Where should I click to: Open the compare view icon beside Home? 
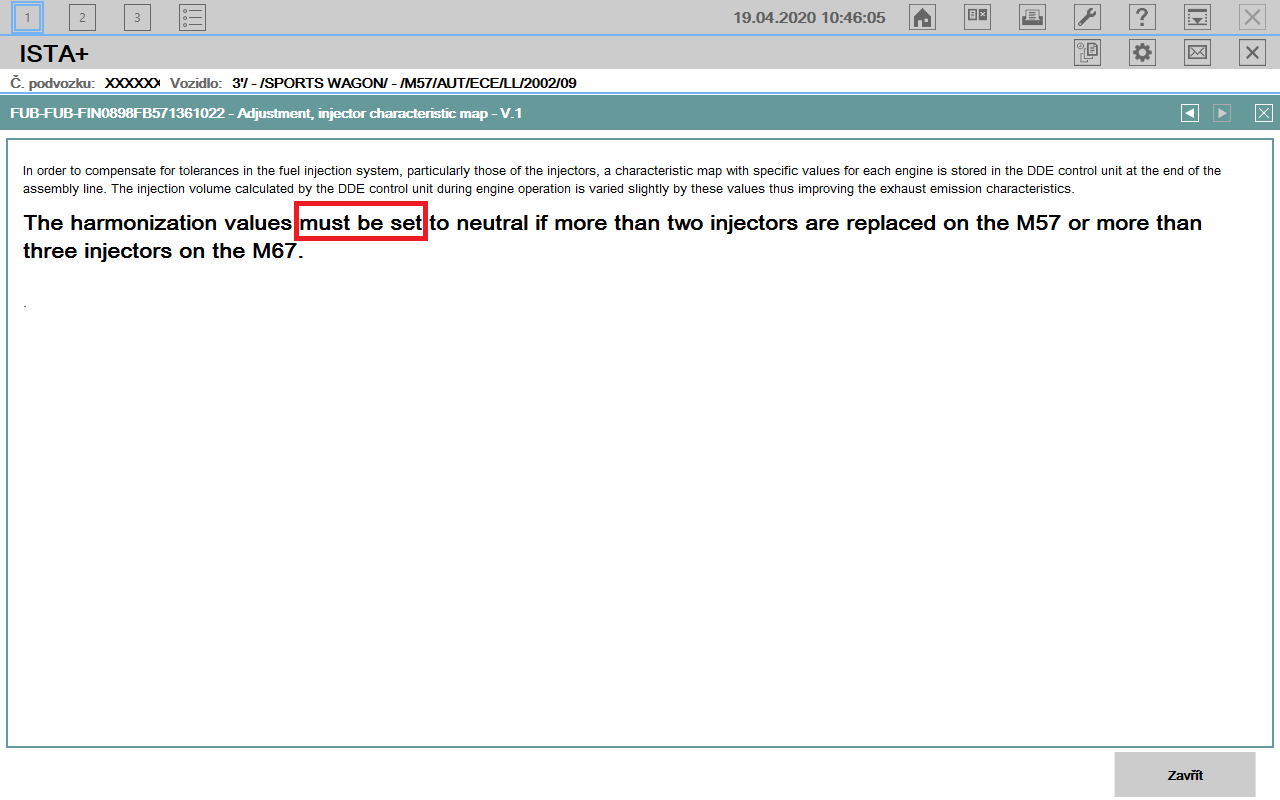pos(977,17)
